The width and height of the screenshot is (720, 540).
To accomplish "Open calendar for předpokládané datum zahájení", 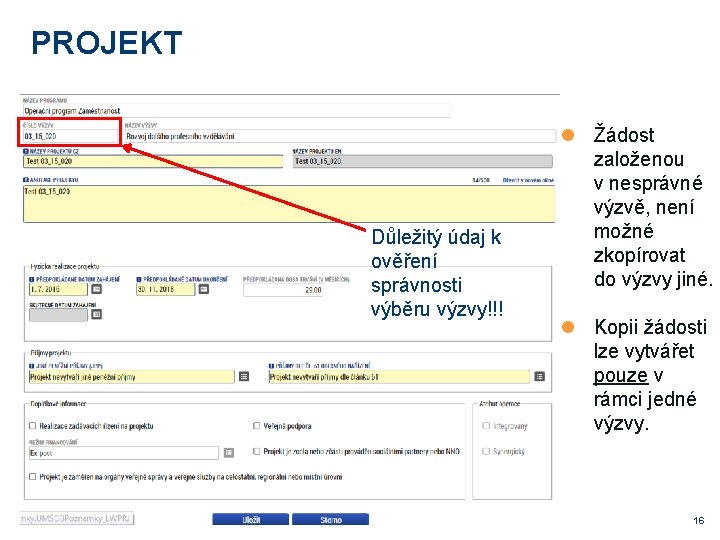I will click(96, 289).
